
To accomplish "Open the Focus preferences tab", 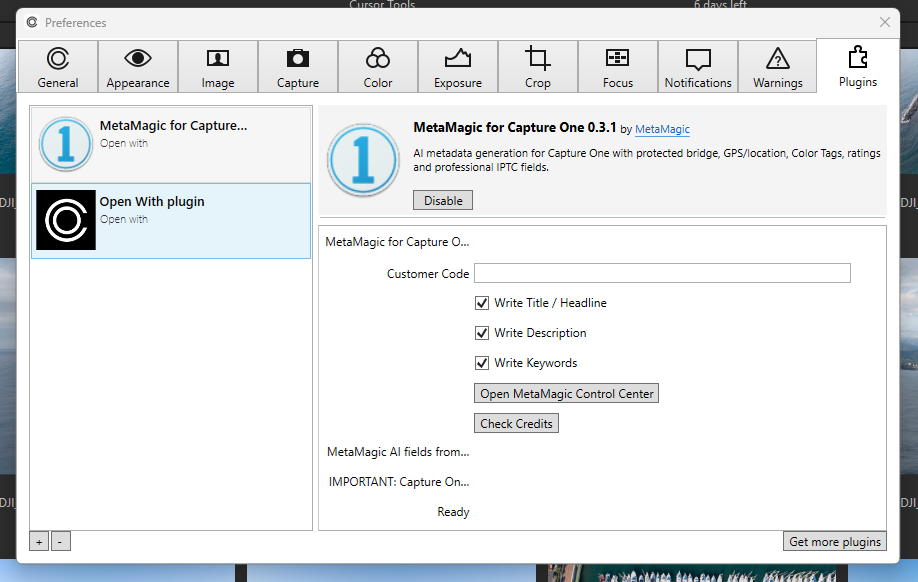I will coord(618,67).
